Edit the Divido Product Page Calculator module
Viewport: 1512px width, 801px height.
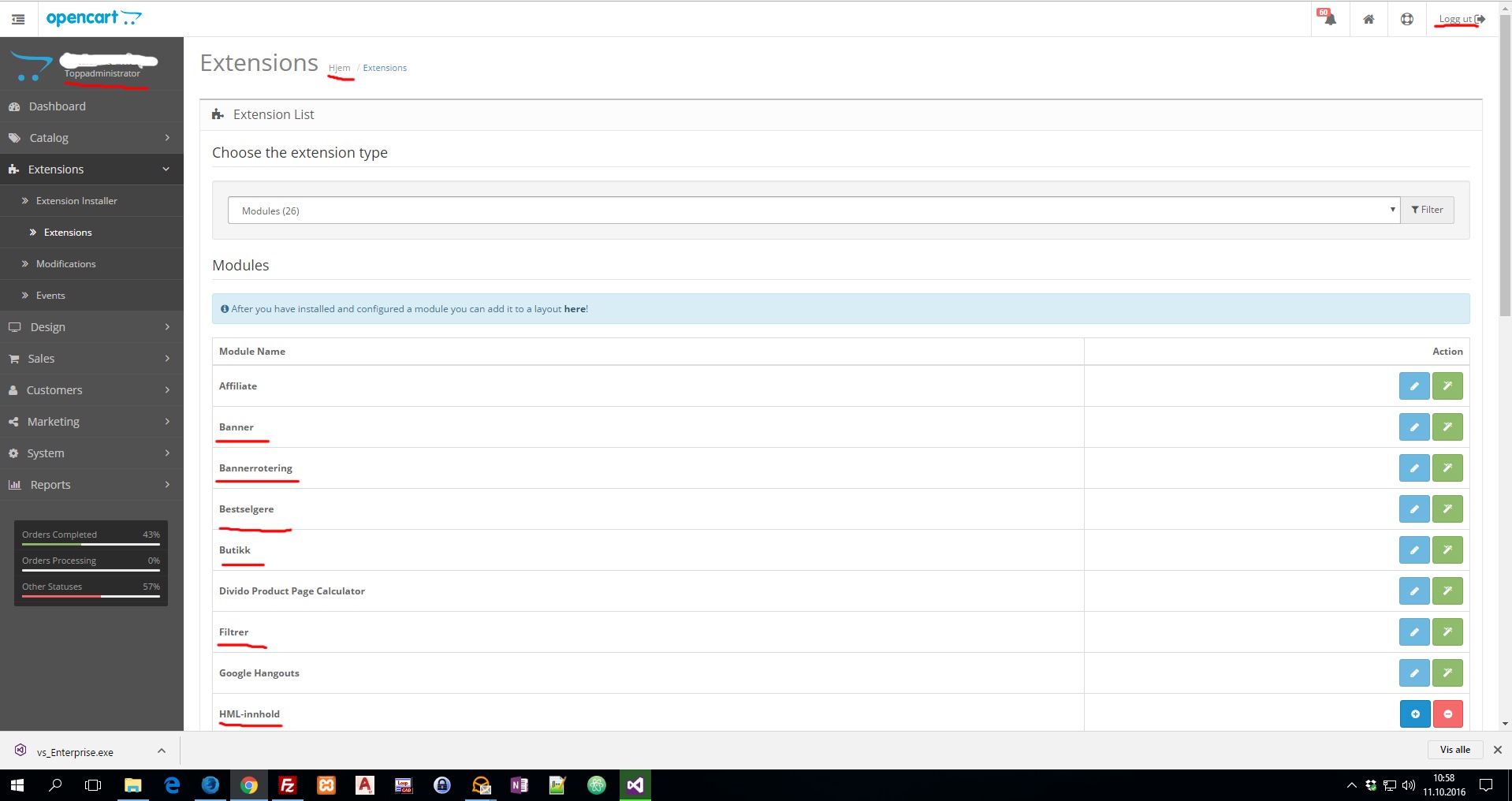(x=1414, y=591)
